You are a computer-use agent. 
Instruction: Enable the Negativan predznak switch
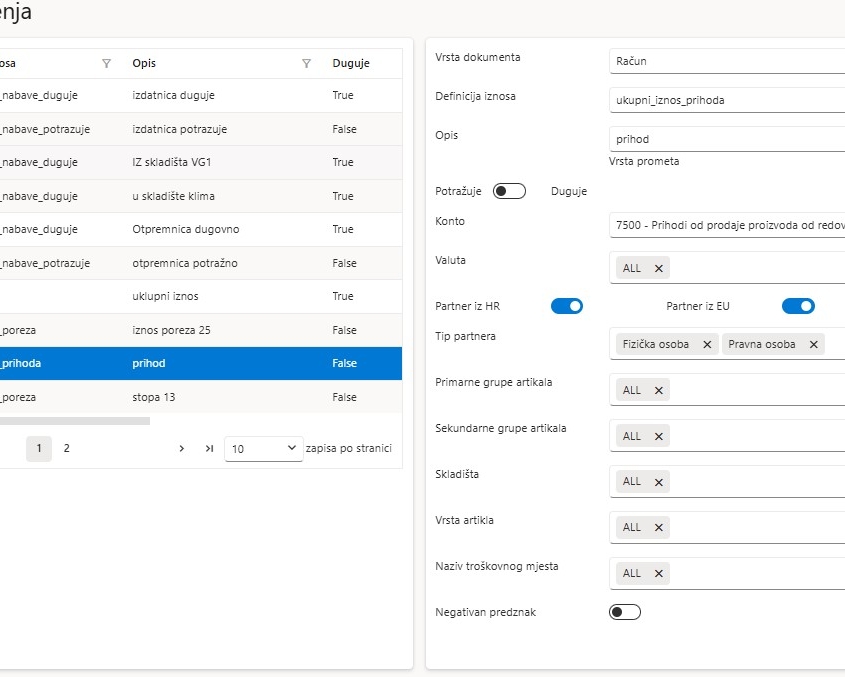point(625,612)
